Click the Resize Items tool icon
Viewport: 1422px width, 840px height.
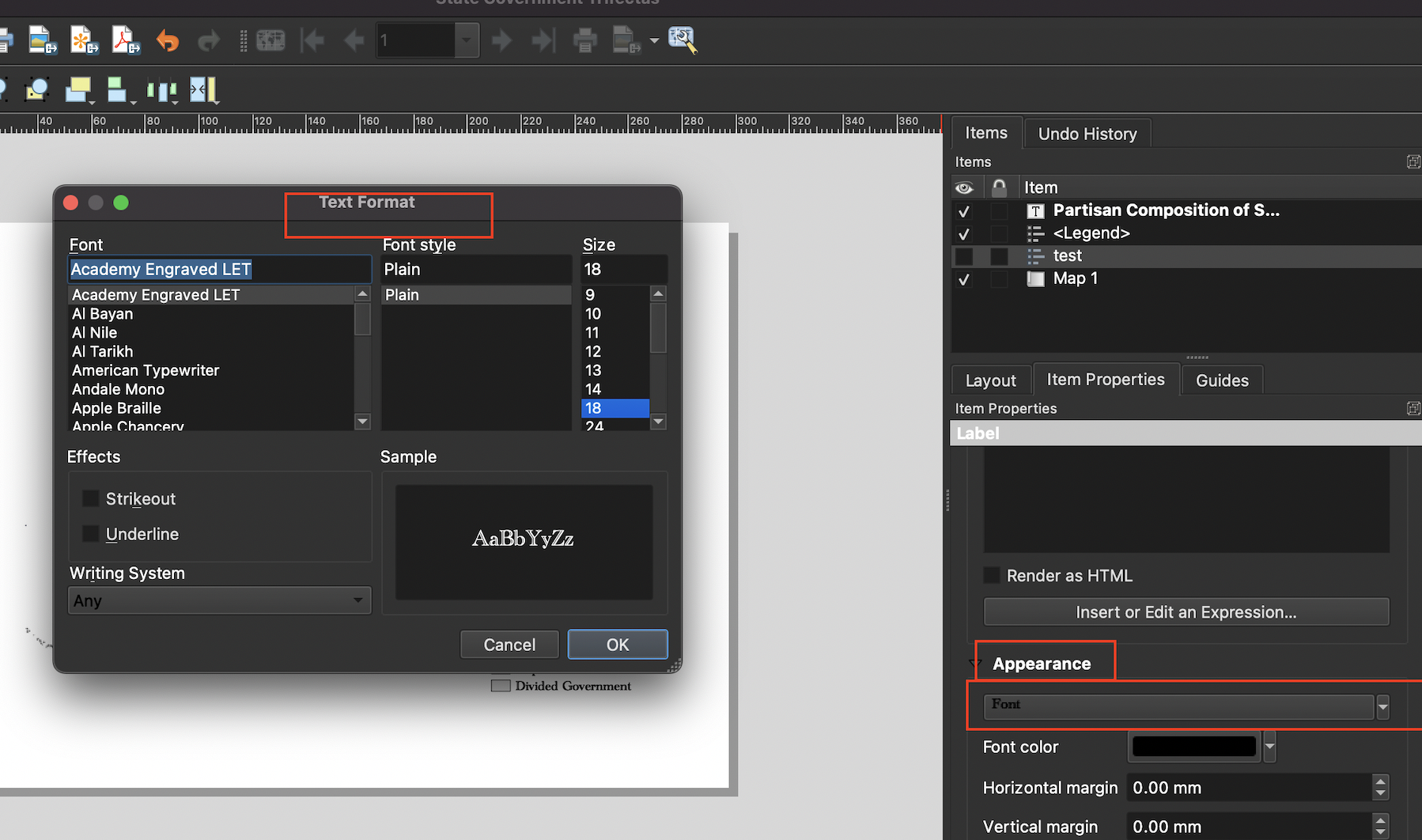[203, 89]
